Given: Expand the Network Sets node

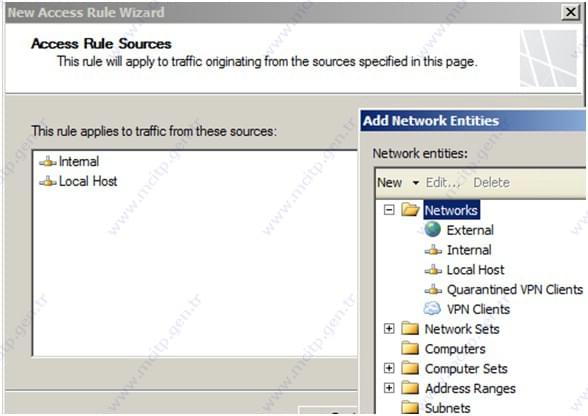Looking at the screenshot, I should pyautogui.click(x=389, y=329).
